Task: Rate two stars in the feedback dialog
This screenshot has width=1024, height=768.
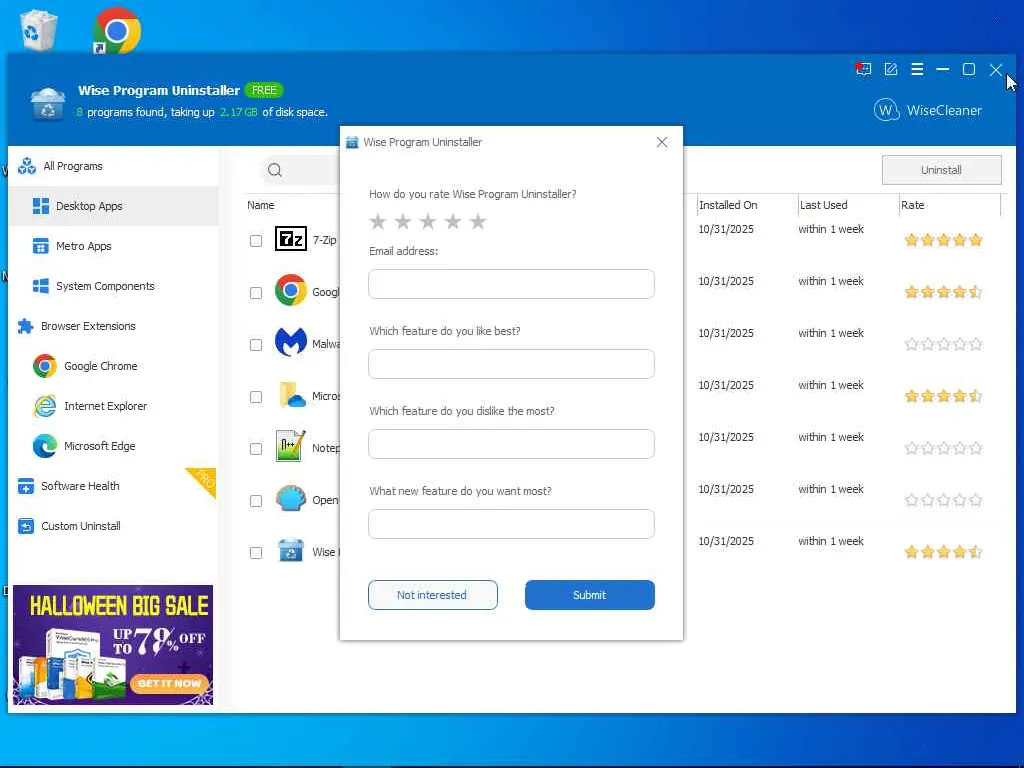Action: tap(403, 221)
